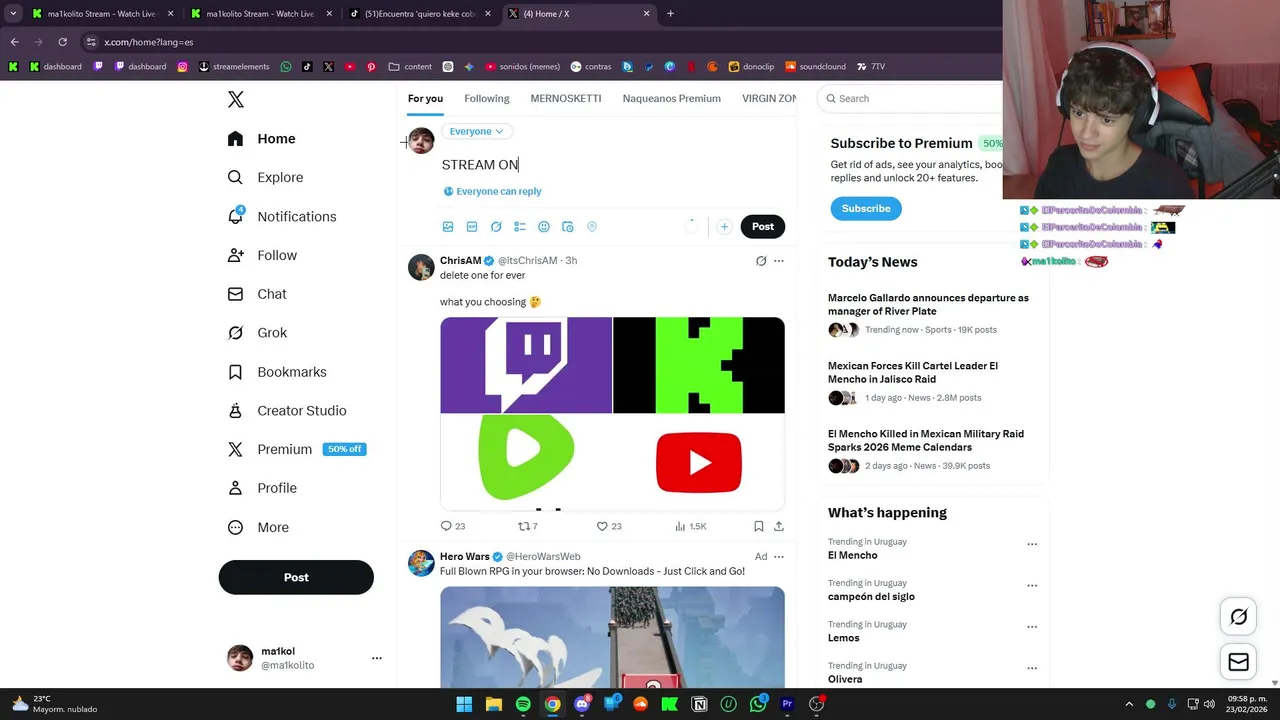Open the Twitch logo image thumbnail
The width and height of the screenshot is (1280, 720).
point(526,365)
